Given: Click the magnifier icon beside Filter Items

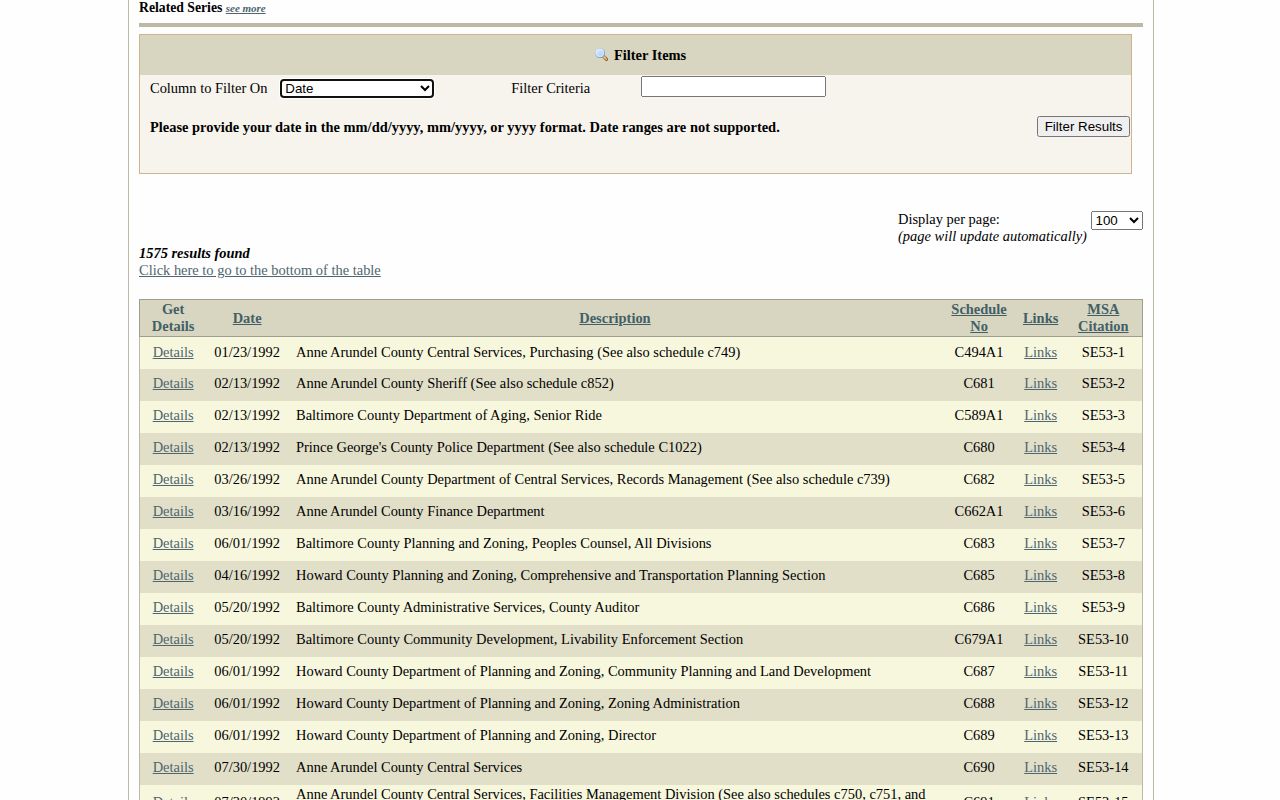Looking at the screenshot, I should click(601, 56).
